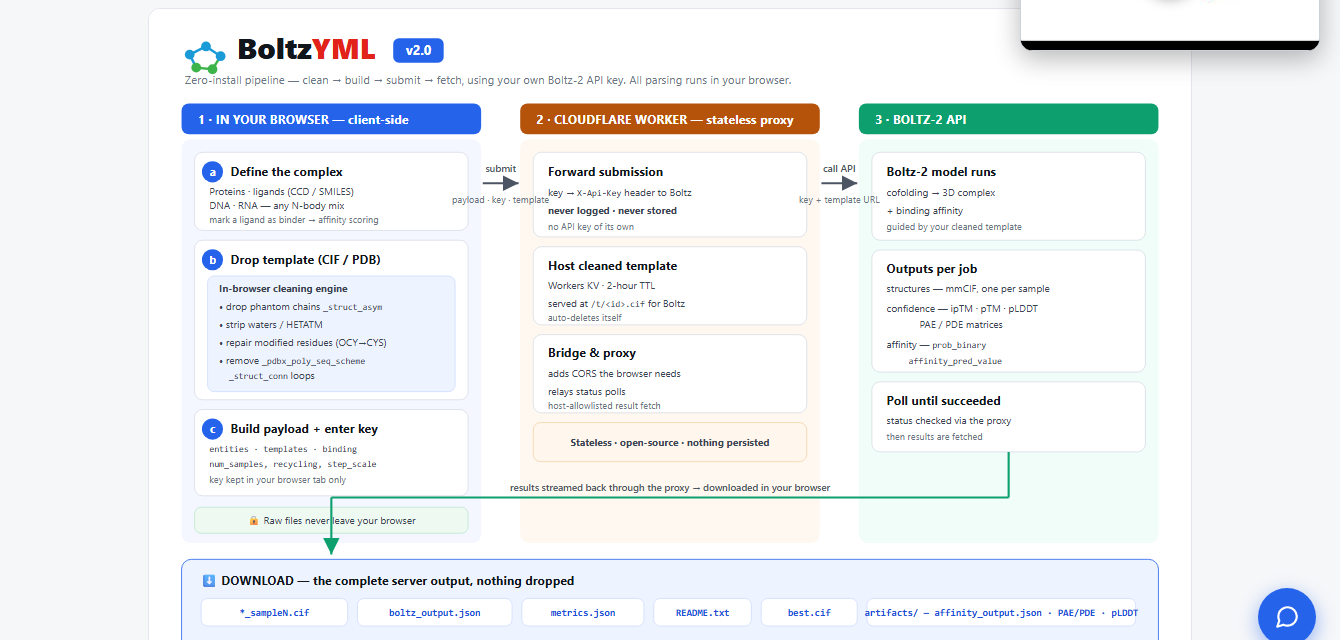The width and height of the screenshot is (1340, 640).
Task: Click 'never logged · never stored' text
Action: (612, 210)
